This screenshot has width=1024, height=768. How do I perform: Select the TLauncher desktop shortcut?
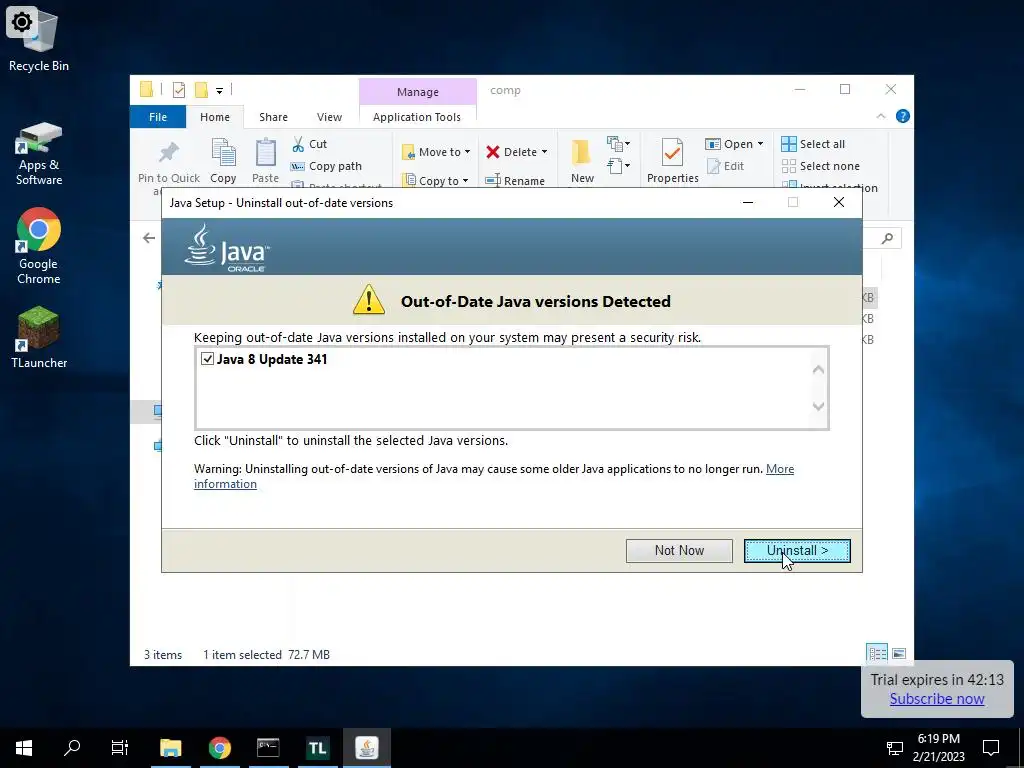pos(39,338)
